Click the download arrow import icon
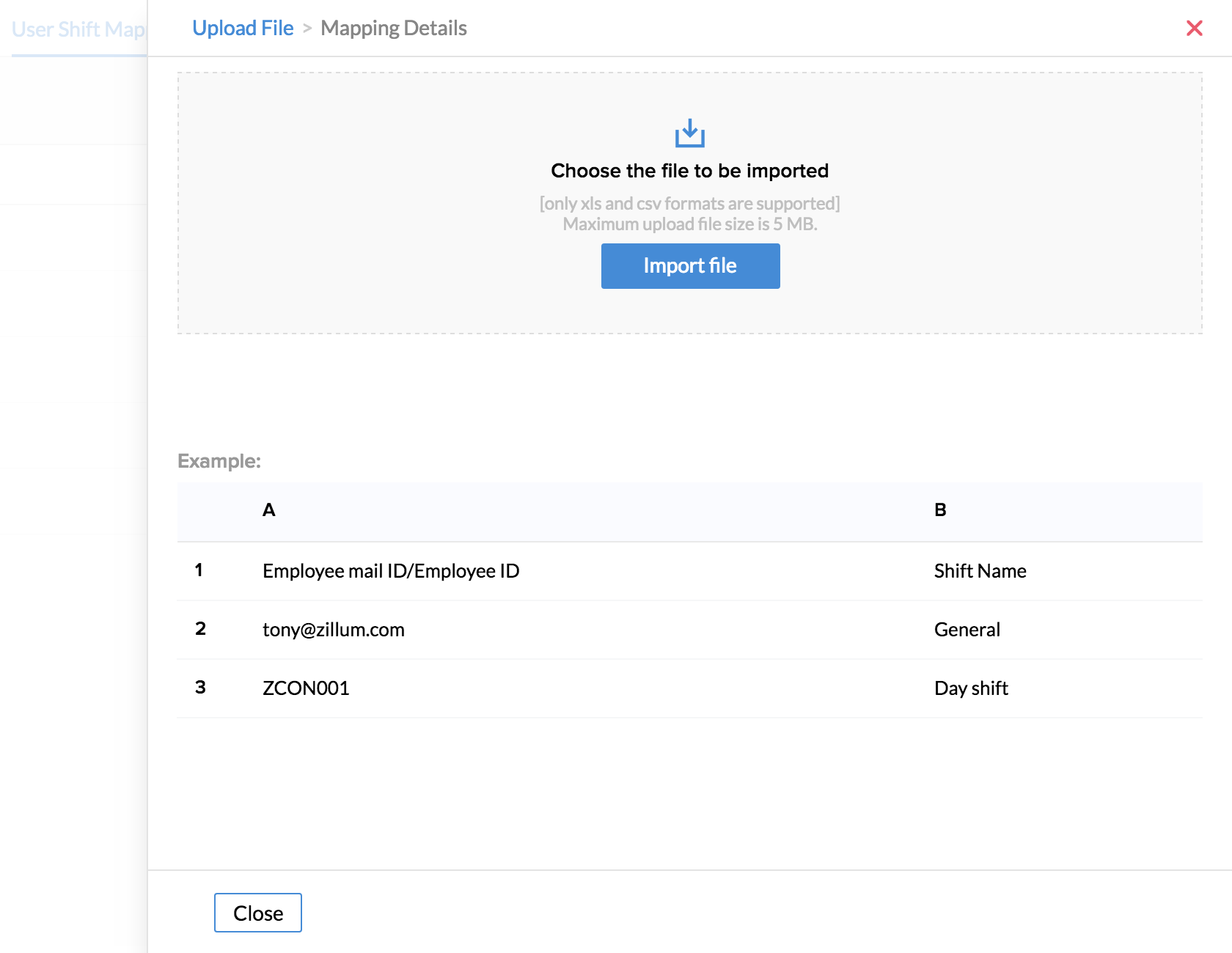Image resolution: width=1232 pixels, height=953 pixels. click(x=689, y=133)
